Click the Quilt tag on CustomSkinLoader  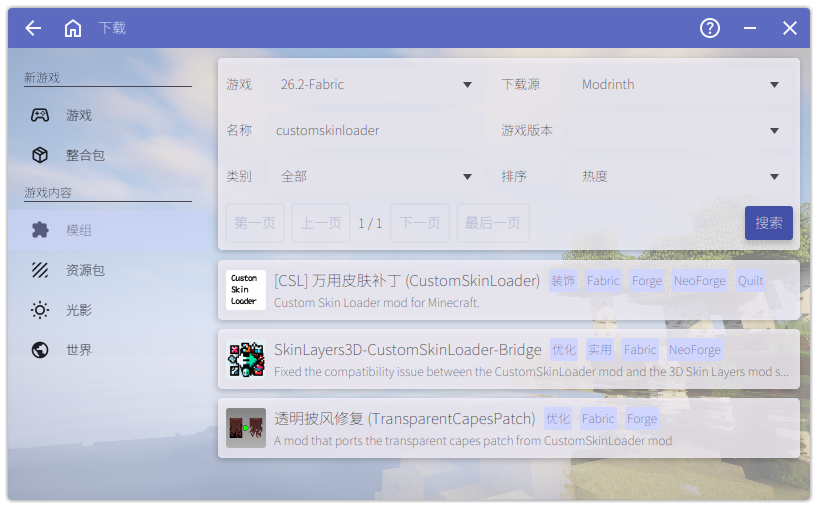(x=750, y=281)
